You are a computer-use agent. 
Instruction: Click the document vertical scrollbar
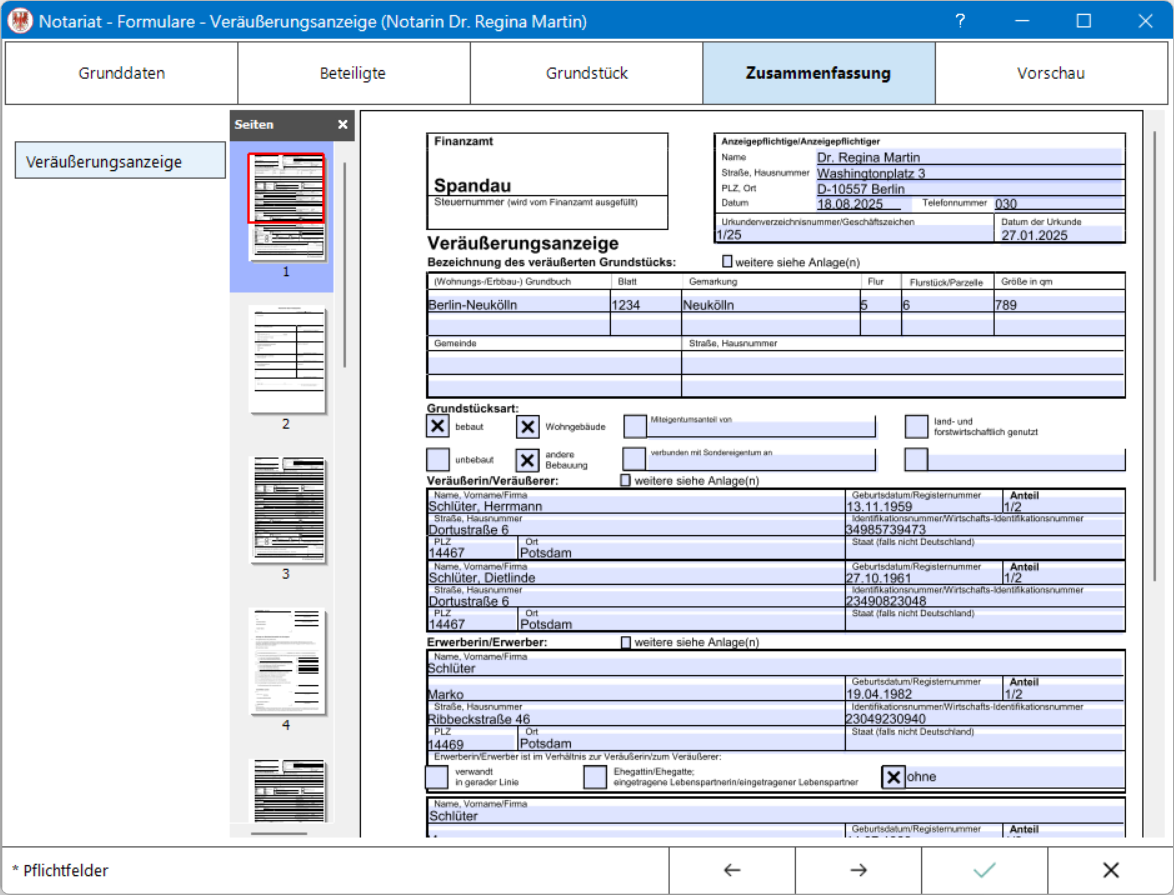1156,356
